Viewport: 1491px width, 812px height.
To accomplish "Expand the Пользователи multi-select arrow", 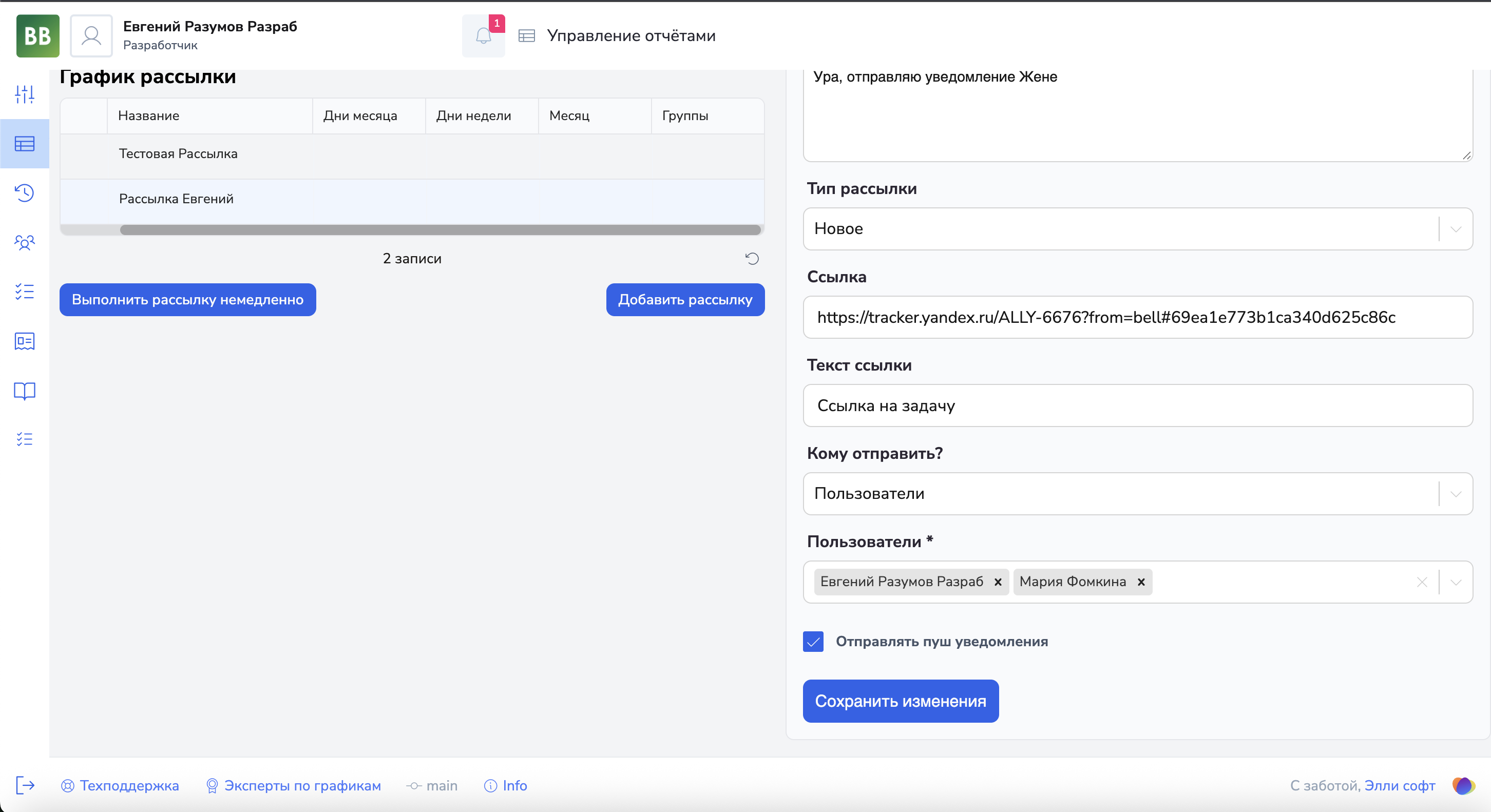I will click(1456, 582).
